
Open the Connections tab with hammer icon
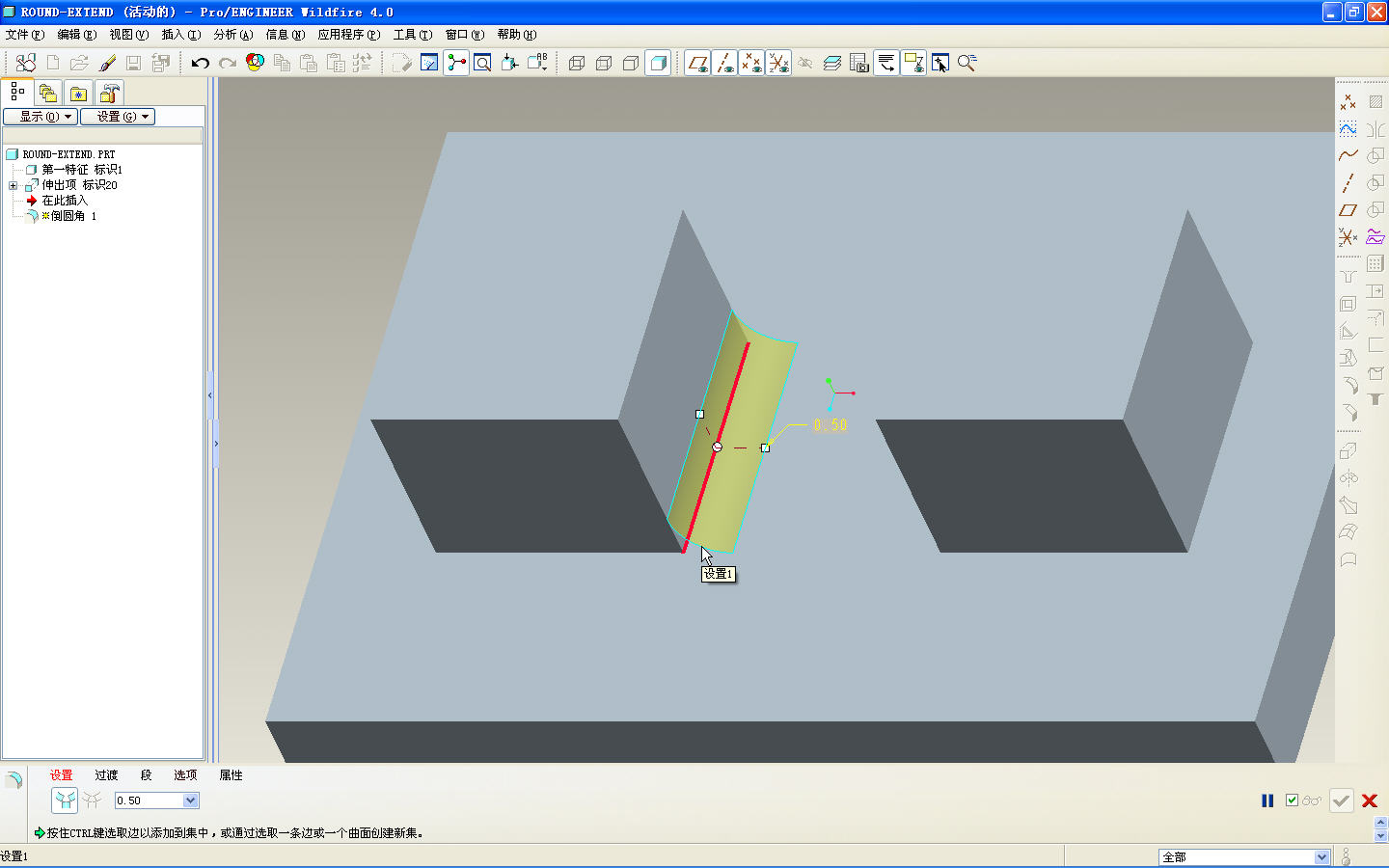pyautogui.click(x=110, y=93)
